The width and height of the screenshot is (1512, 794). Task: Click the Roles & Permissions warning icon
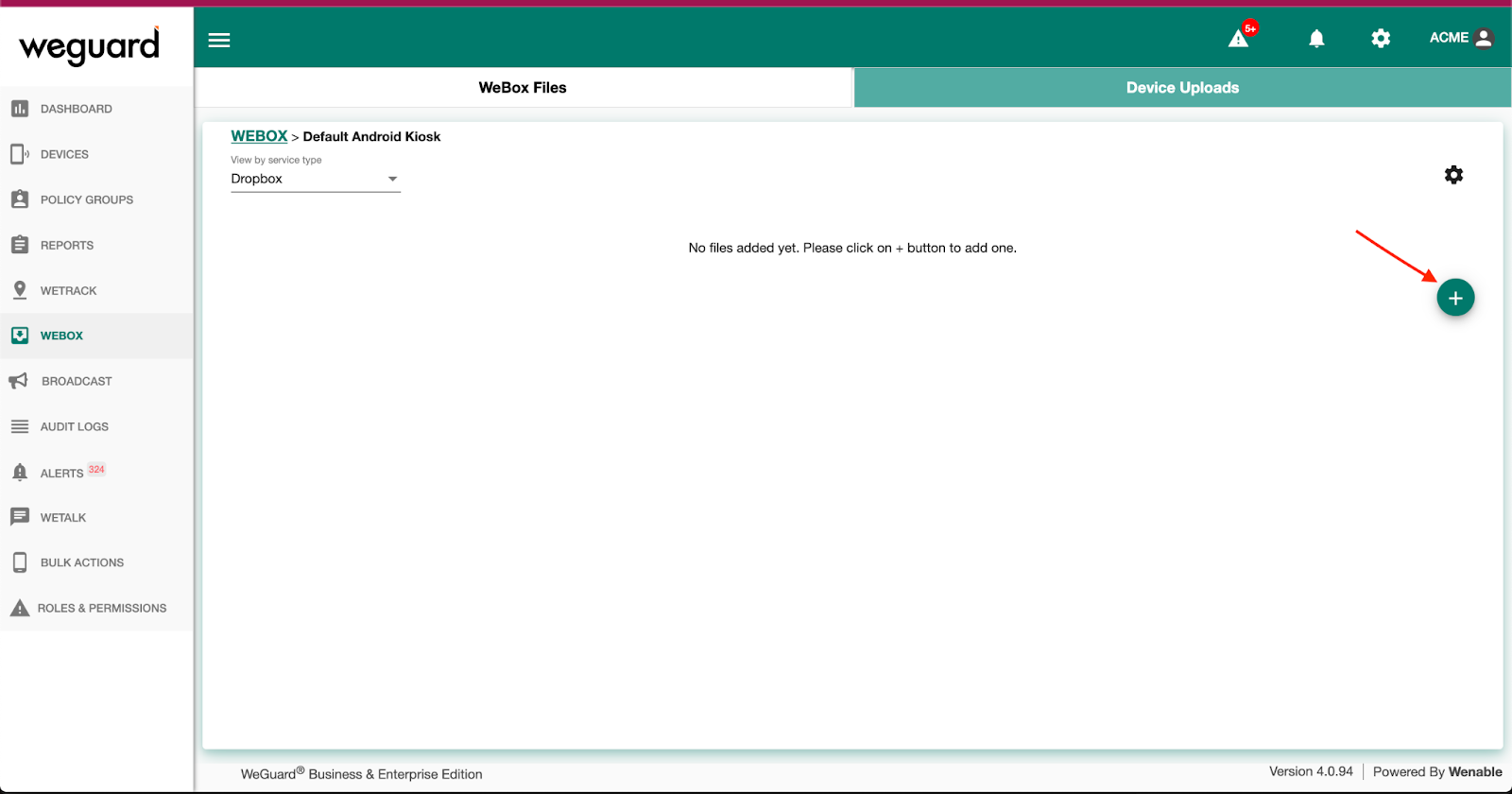click(x=20, y=608)
